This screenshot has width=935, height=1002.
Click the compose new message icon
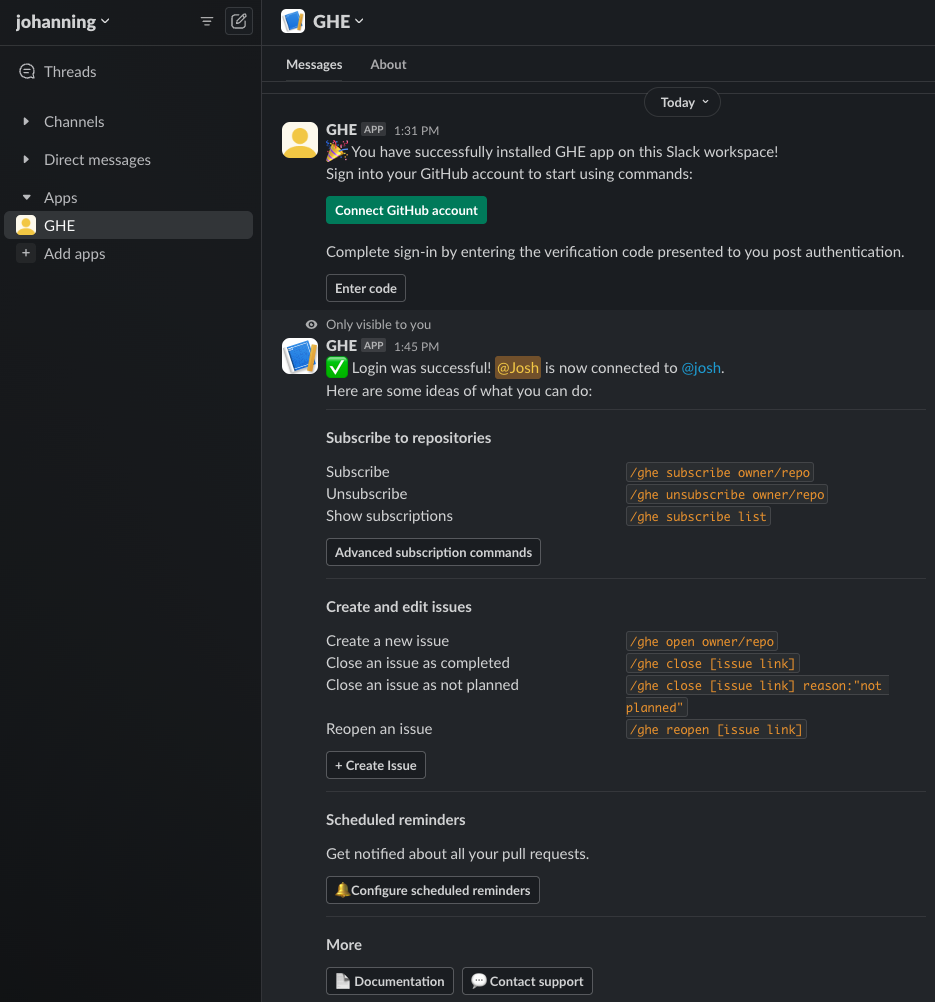(x=239, y=21)
